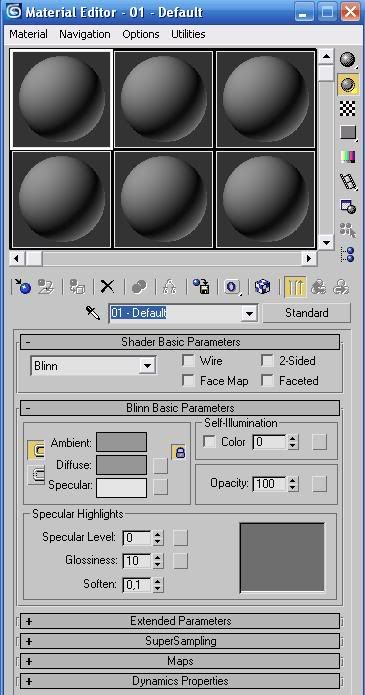Click the Diffuse color swatch
The height and width of the screenshot is (695, 365).
tap(122, 465)
